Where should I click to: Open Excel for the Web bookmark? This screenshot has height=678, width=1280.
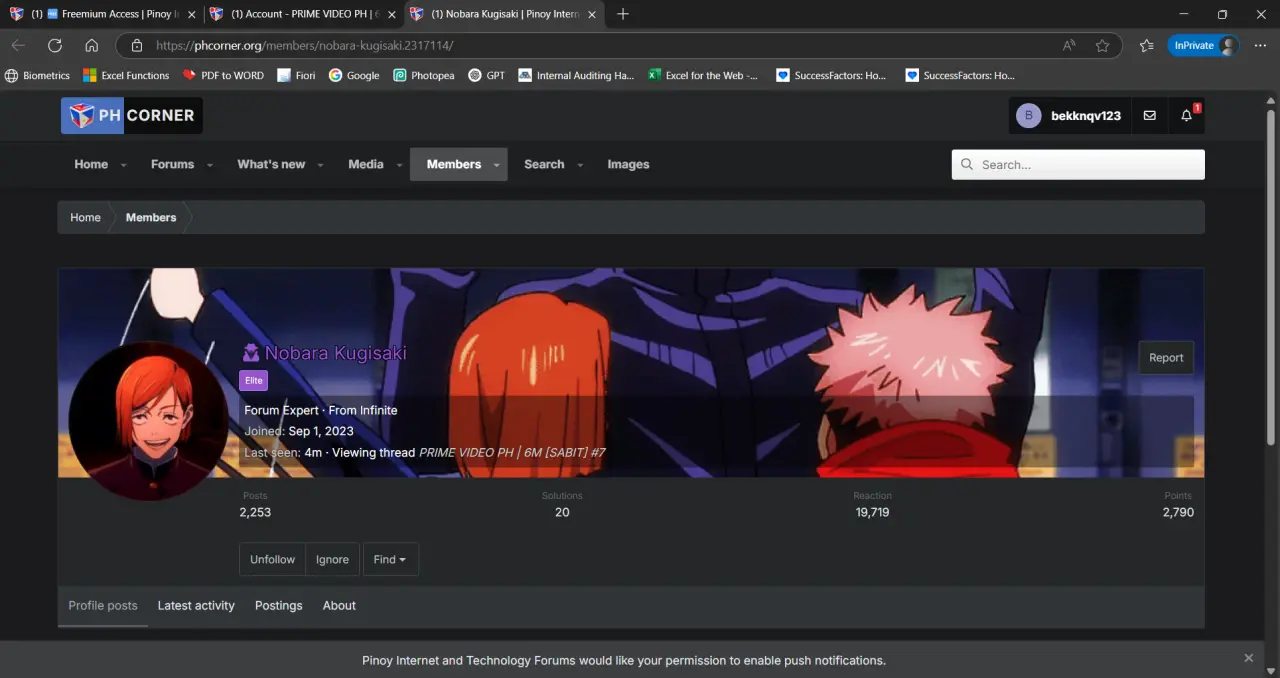pos(702,75)
